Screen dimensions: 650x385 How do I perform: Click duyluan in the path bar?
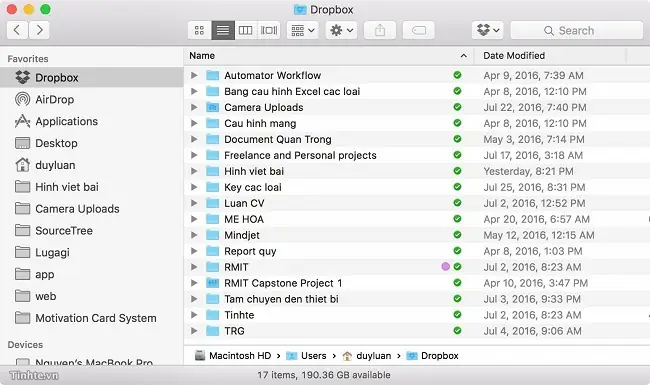[x=367, y=356]
